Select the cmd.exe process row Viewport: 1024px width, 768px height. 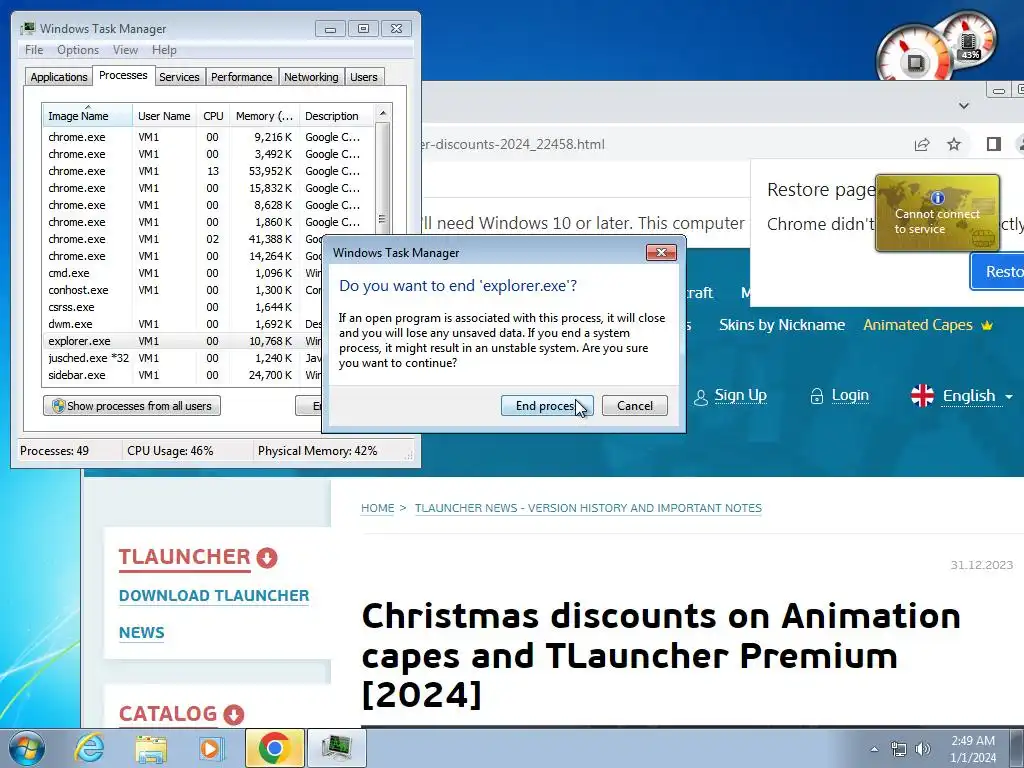183,273
